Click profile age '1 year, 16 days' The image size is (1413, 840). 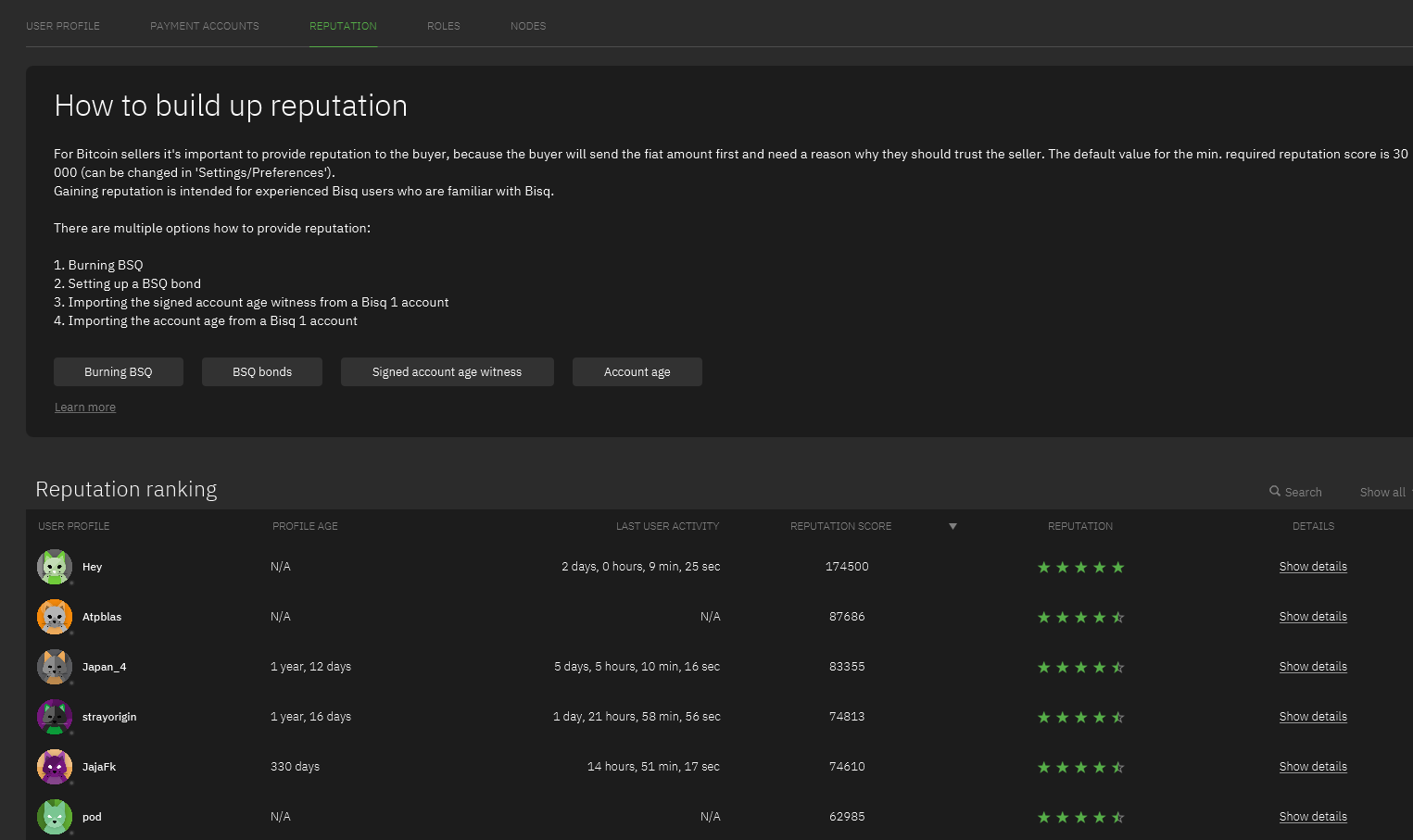pos(310,717)
